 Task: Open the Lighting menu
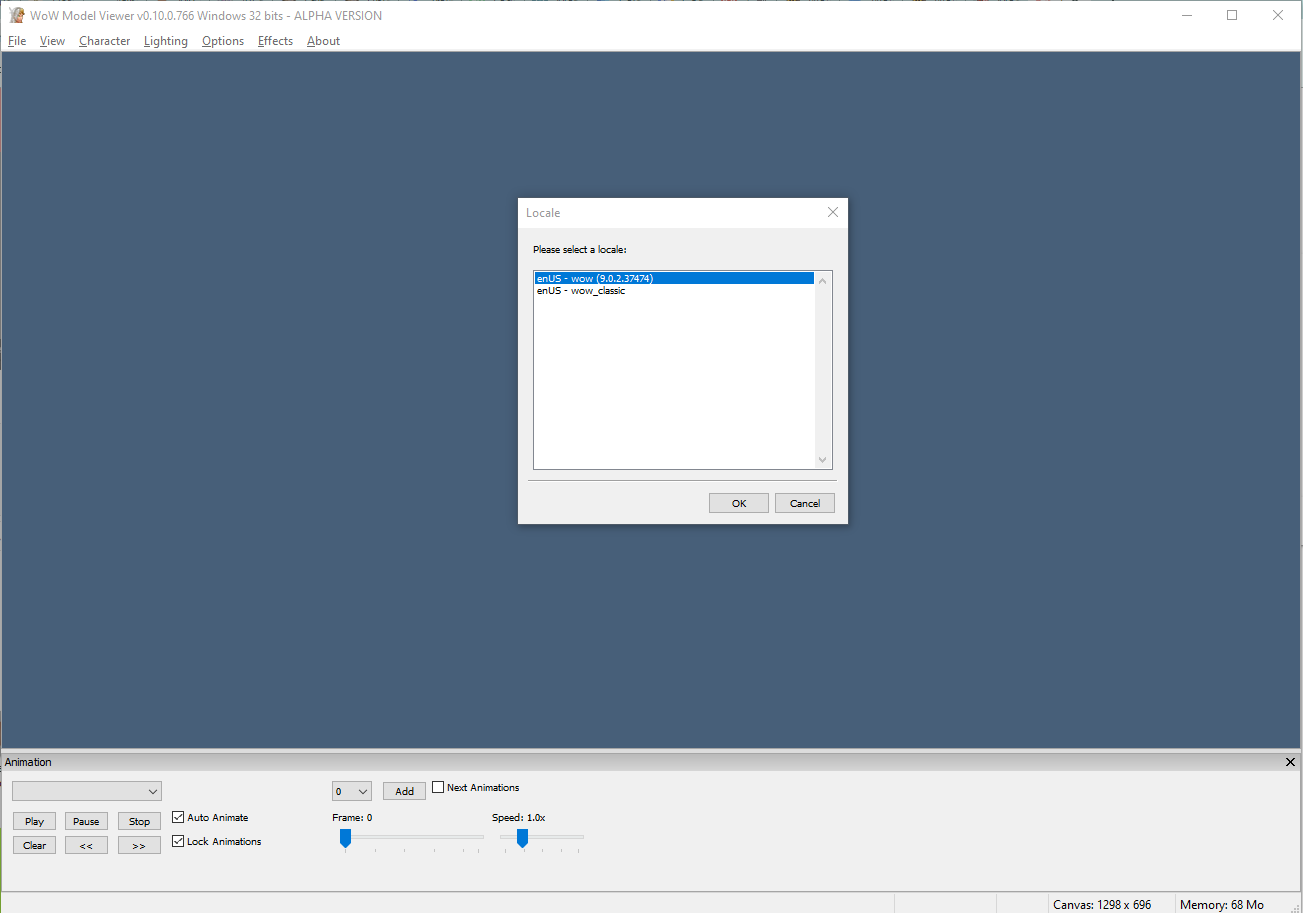click(165, 41)
